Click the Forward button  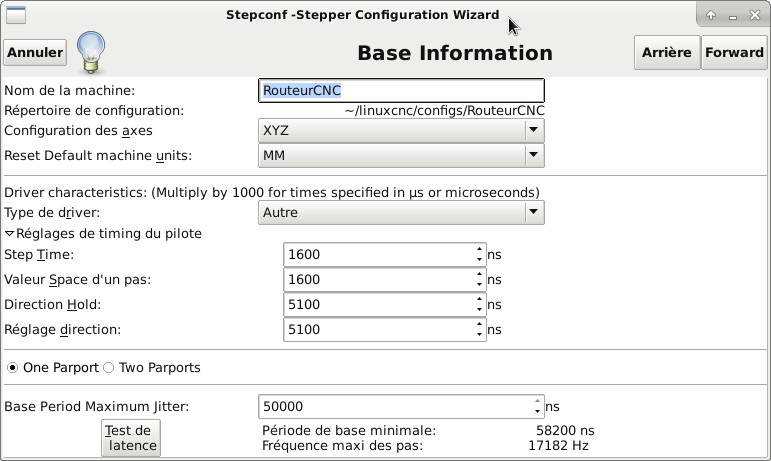pyautogui.click(x=734, y=52)
